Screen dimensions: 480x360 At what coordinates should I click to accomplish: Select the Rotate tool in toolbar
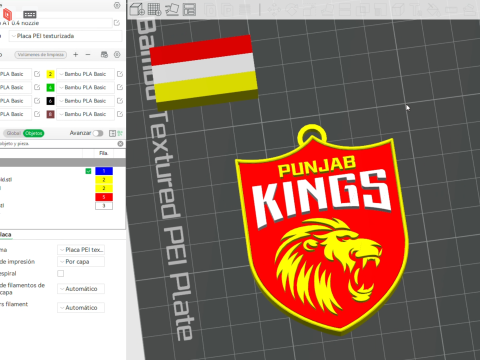tap(291, 10)
